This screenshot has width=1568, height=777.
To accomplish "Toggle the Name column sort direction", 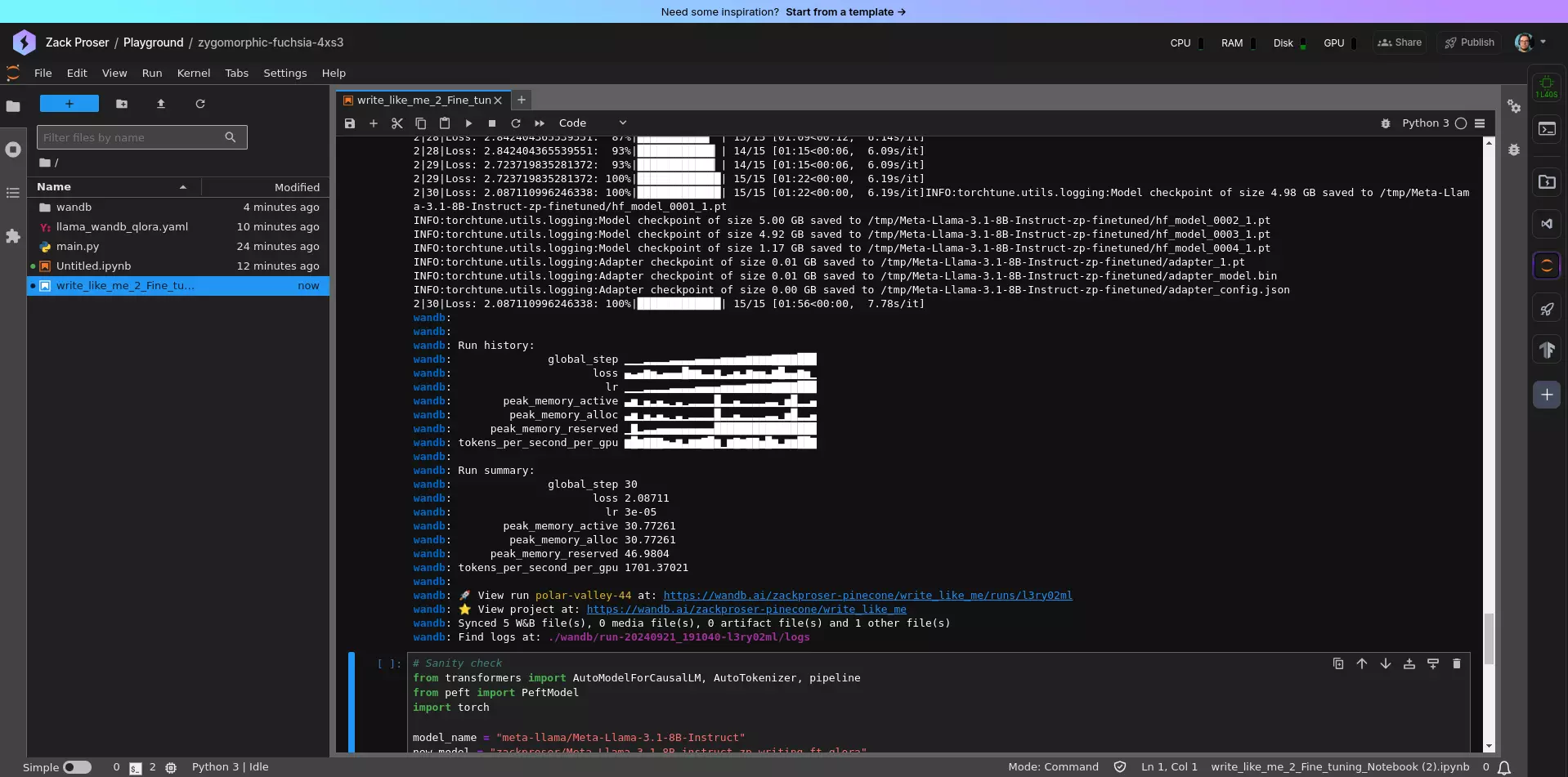I will pos(183,186).
